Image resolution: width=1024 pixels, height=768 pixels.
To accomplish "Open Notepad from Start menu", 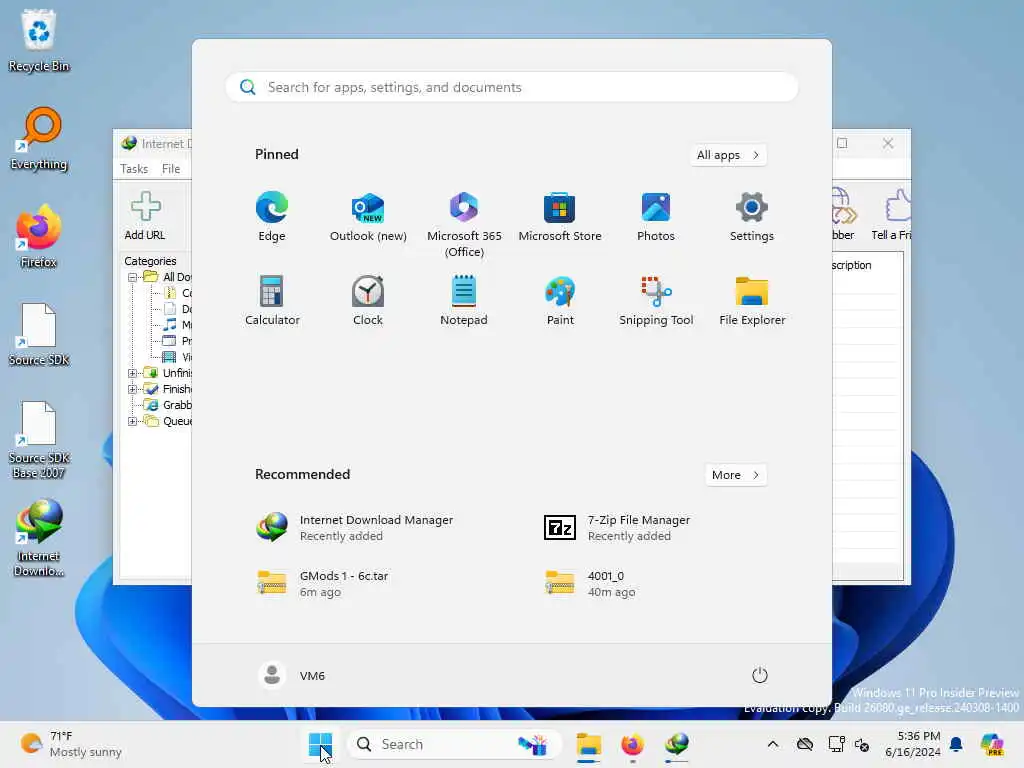I will click(x=464, y=300).
